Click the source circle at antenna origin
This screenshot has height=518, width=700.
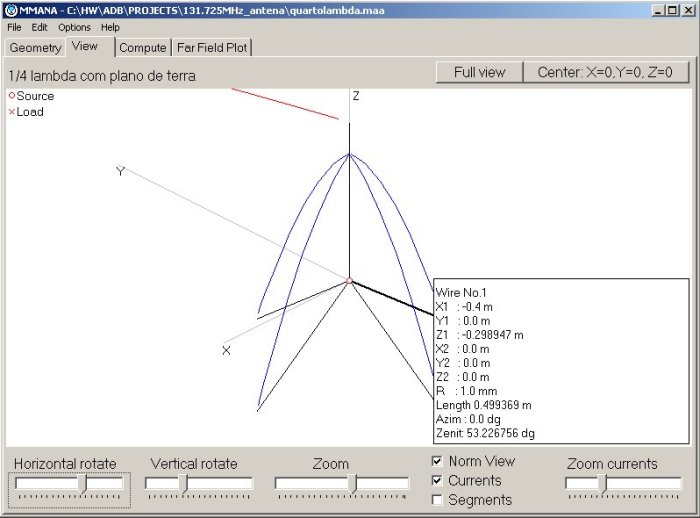click(350, 281)
